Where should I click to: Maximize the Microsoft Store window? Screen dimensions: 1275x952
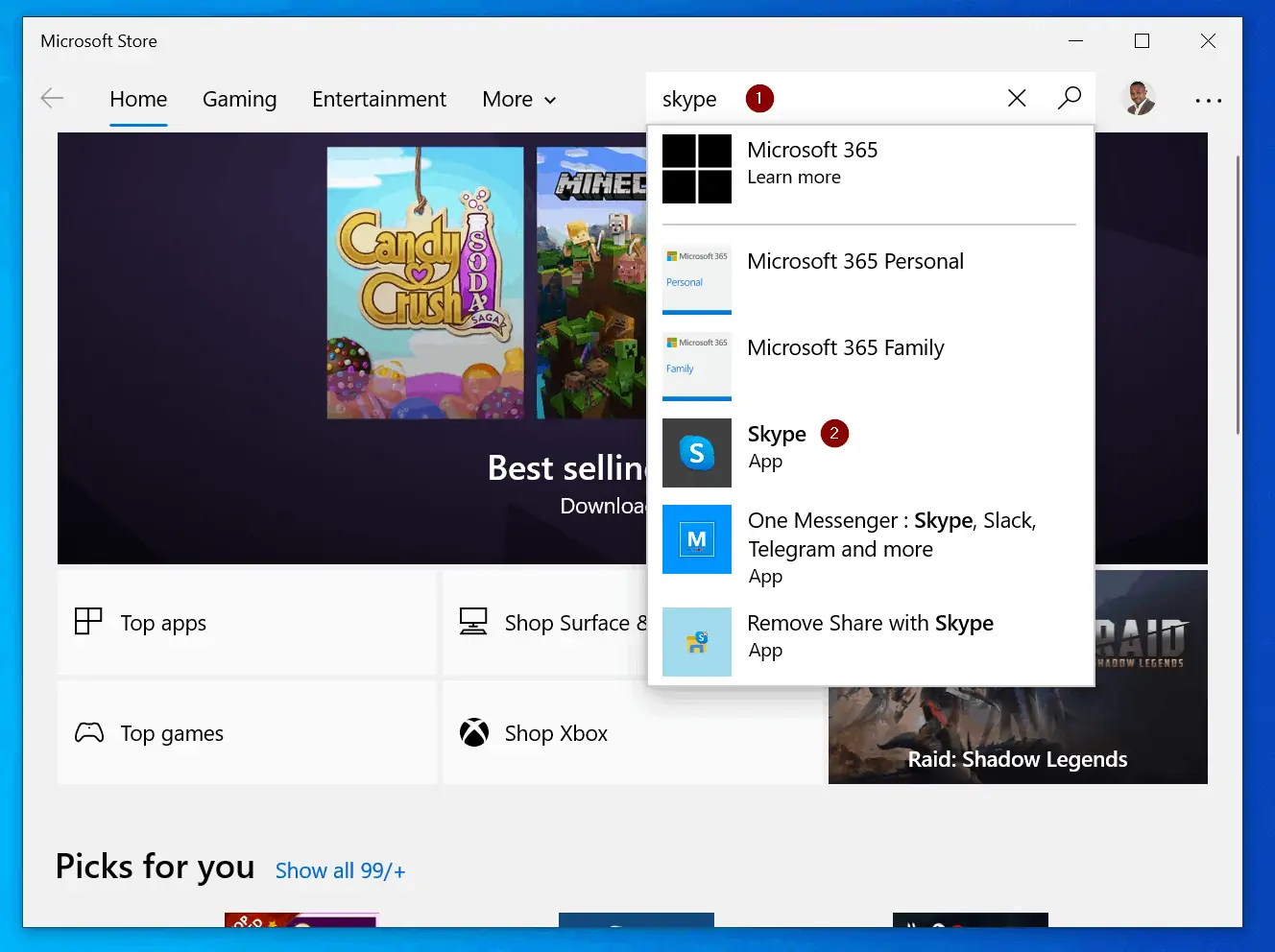click(x=1142, y=40)
